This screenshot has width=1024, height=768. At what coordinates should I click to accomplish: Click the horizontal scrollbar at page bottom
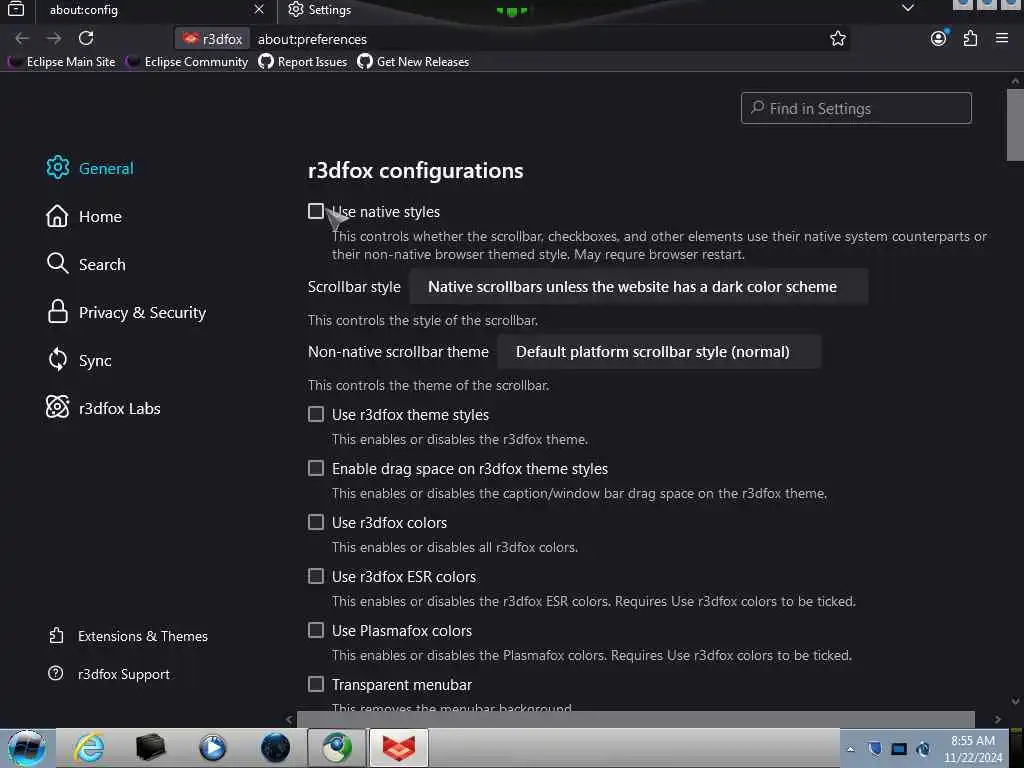click(635, 719)
